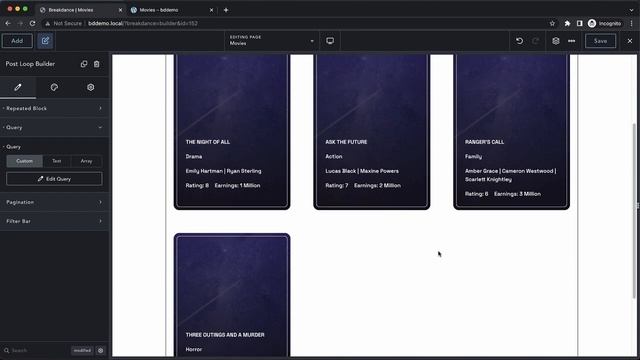Duplicate the Post Loop Builder element
This screenshot has width=640, height=360.
[84, 64]
